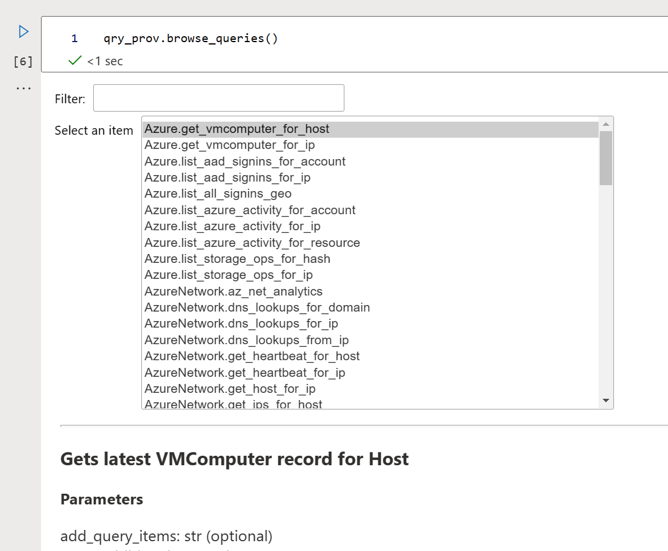Choose Azure.list_aad_signins_for_account

point(244,161)
